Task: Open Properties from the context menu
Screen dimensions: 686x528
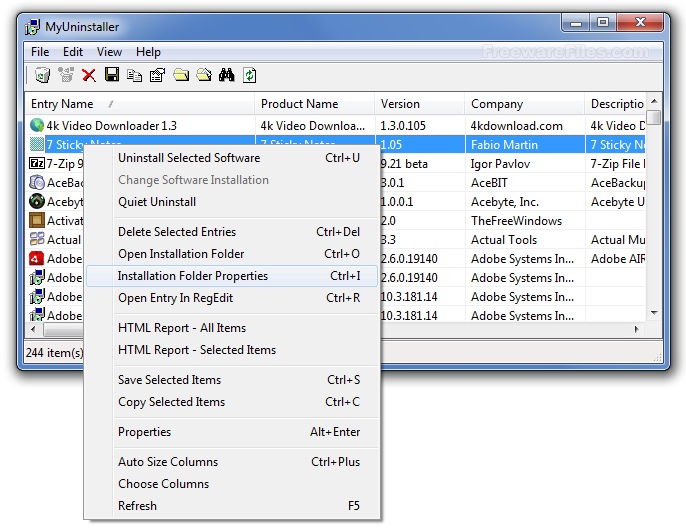Action: tap(232, 432)
